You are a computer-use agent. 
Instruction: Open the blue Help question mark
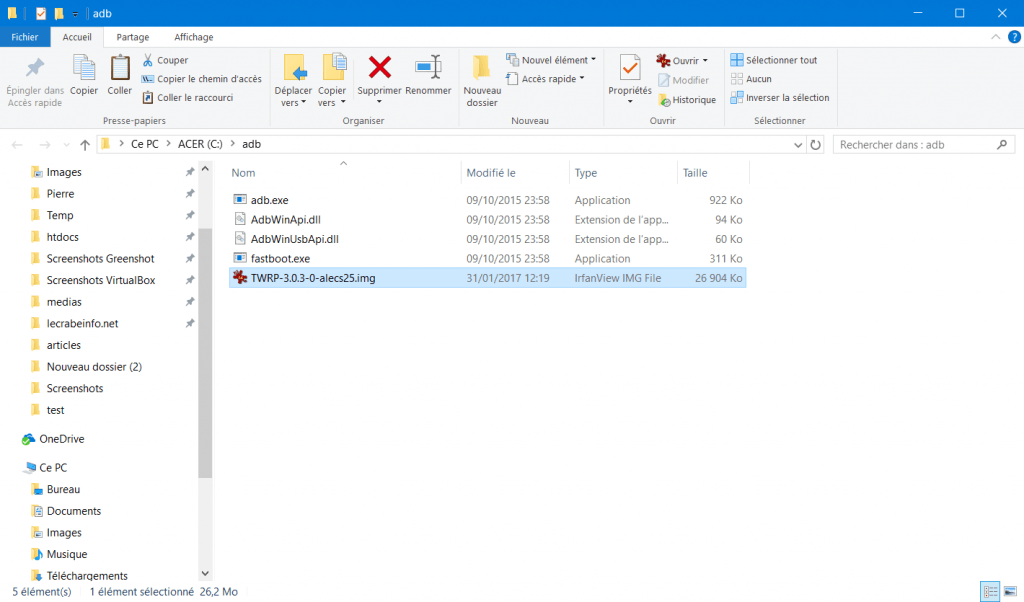(x=1014, y=37)
